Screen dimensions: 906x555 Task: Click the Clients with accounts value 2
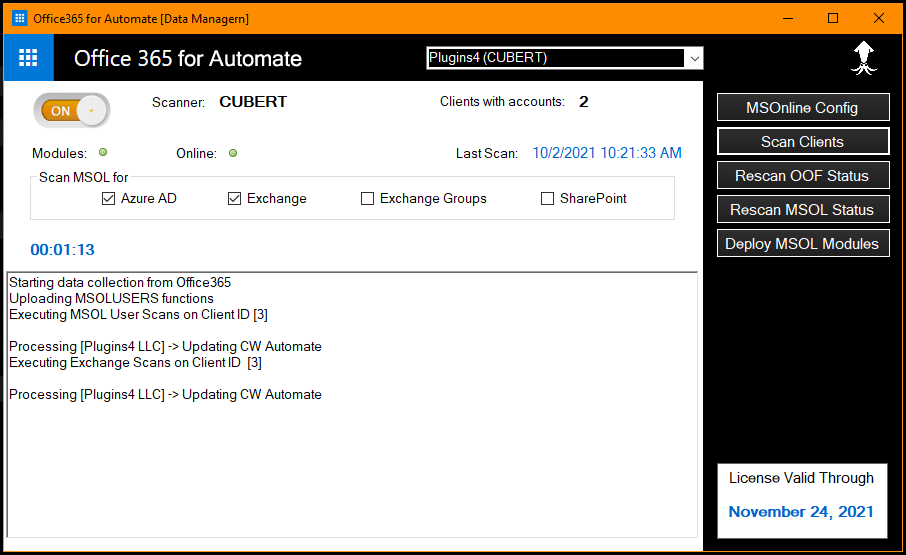[584, 102]
